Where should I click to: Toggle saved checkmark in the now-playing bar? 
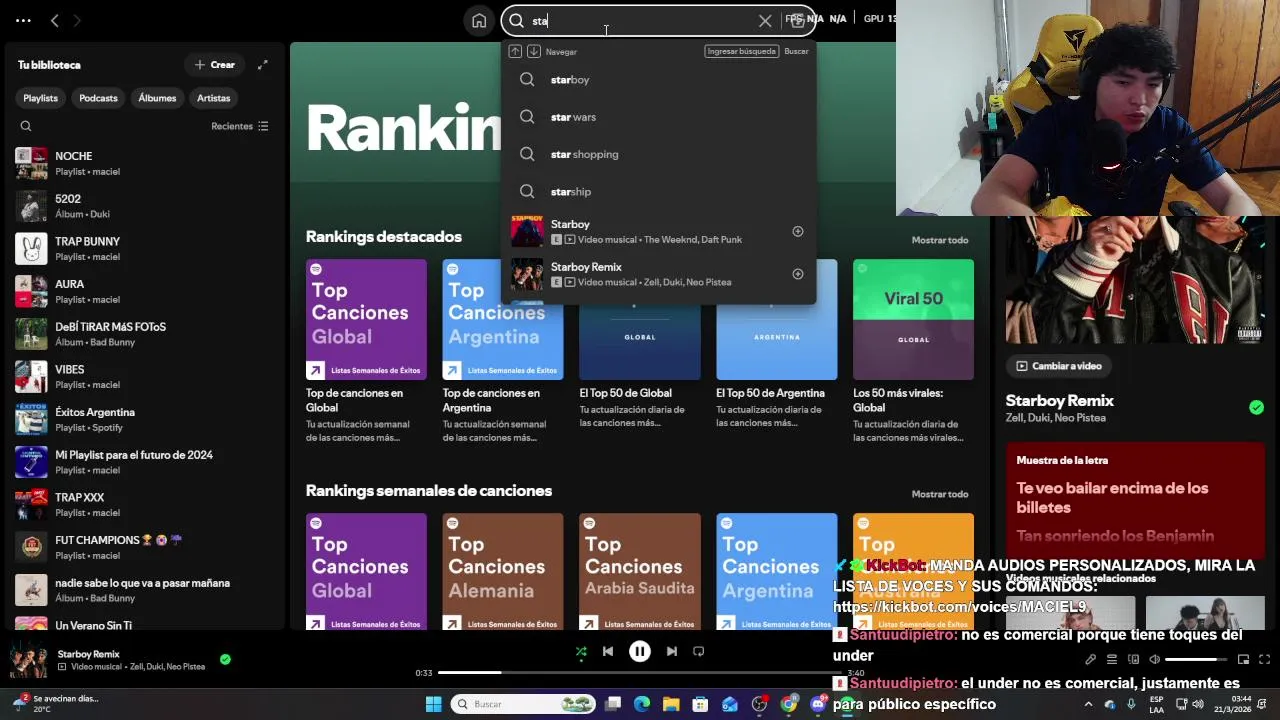225,659
